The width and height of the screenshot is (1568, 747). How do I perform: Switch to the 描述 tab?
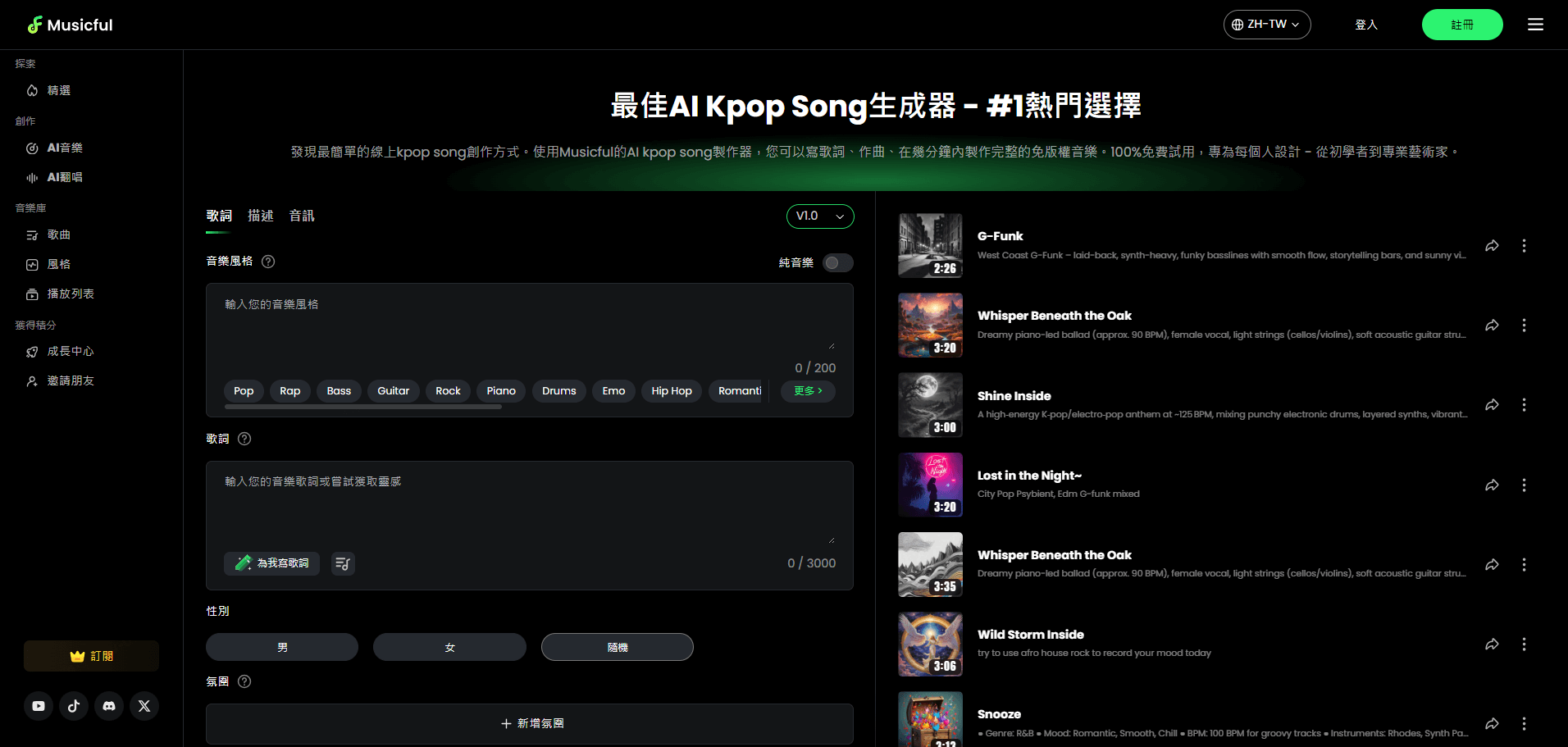tap(261, 216)
